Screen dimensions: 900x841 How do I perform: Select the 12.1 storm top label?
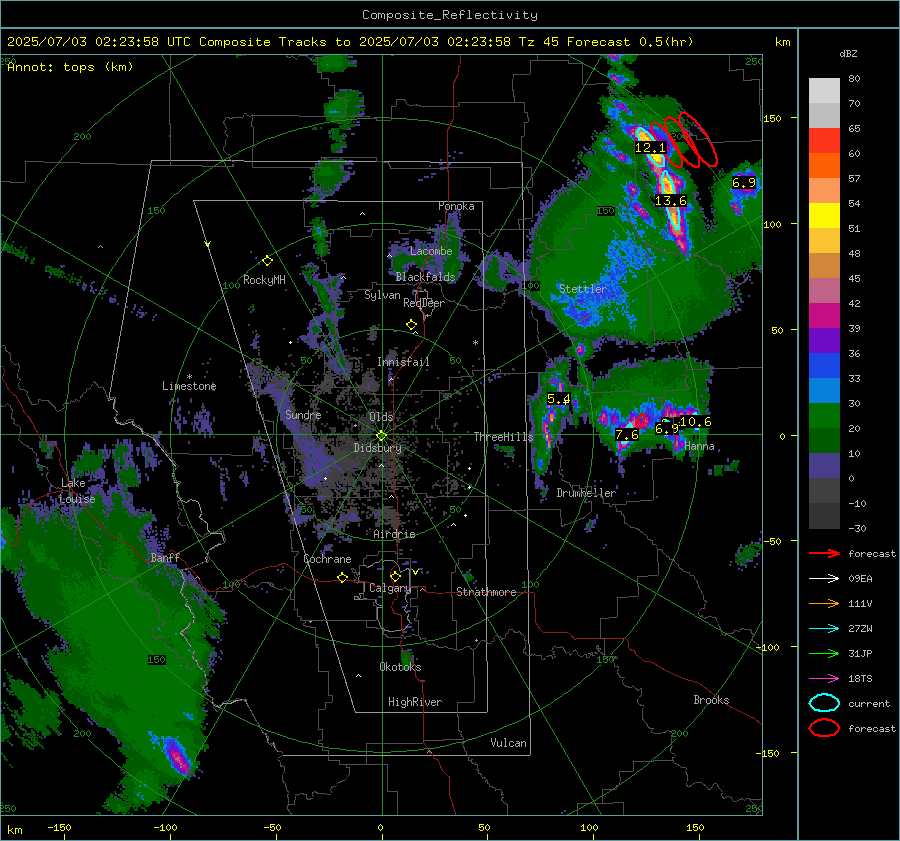650,148
